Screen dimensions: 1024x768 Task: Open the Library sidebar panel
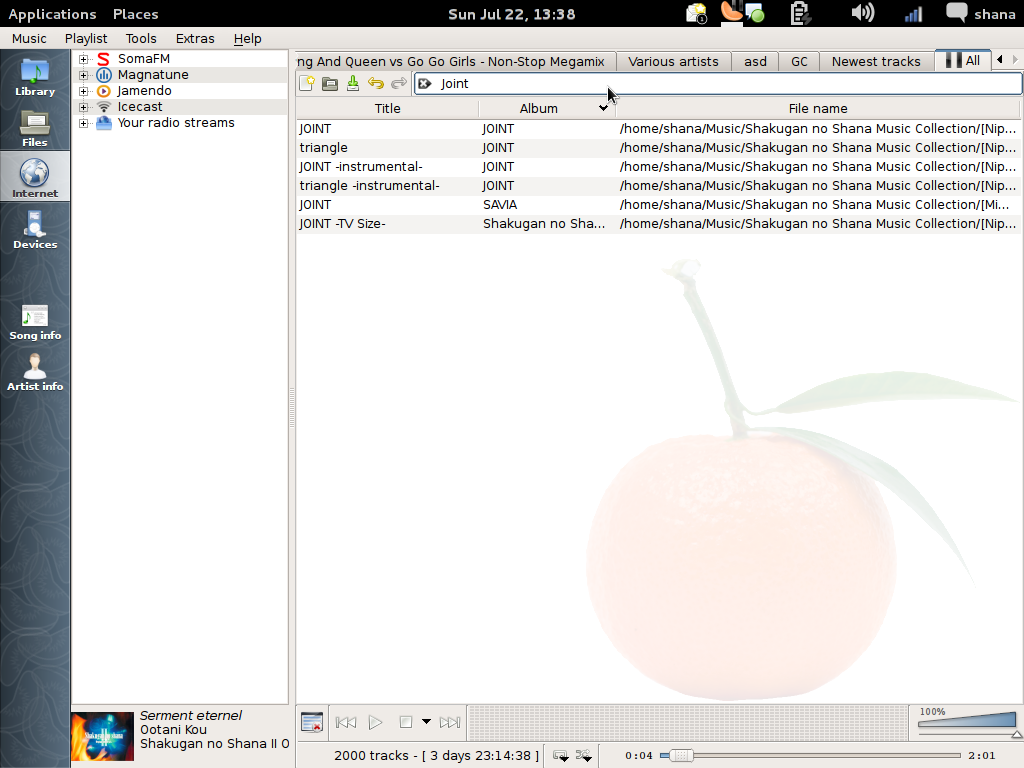click(x=35, y=77)
